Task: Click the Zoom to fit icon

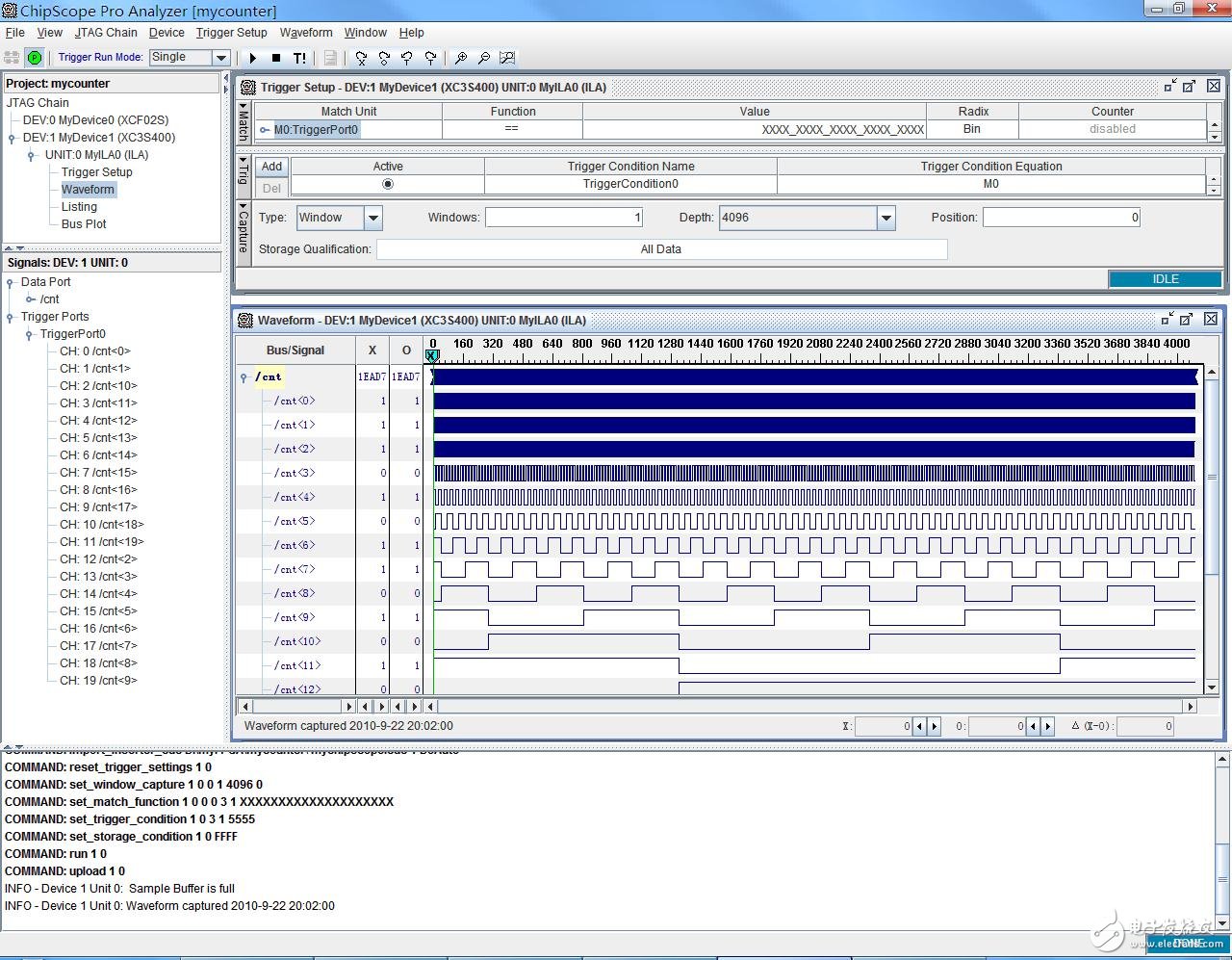Action: (x=507, y=58)
